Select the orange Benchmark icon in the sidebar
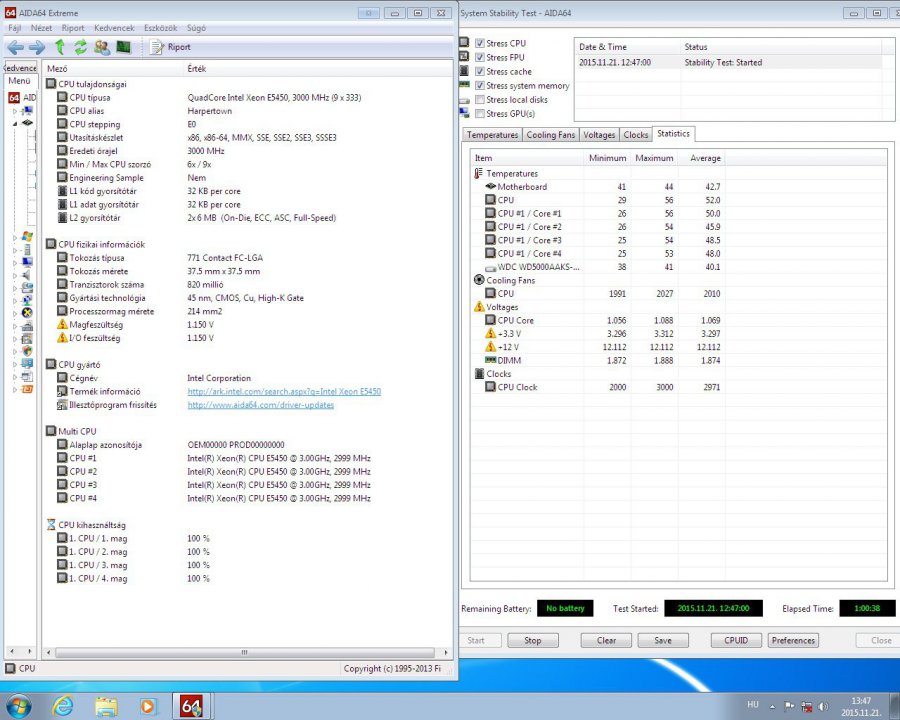 (x=27, y=389)
